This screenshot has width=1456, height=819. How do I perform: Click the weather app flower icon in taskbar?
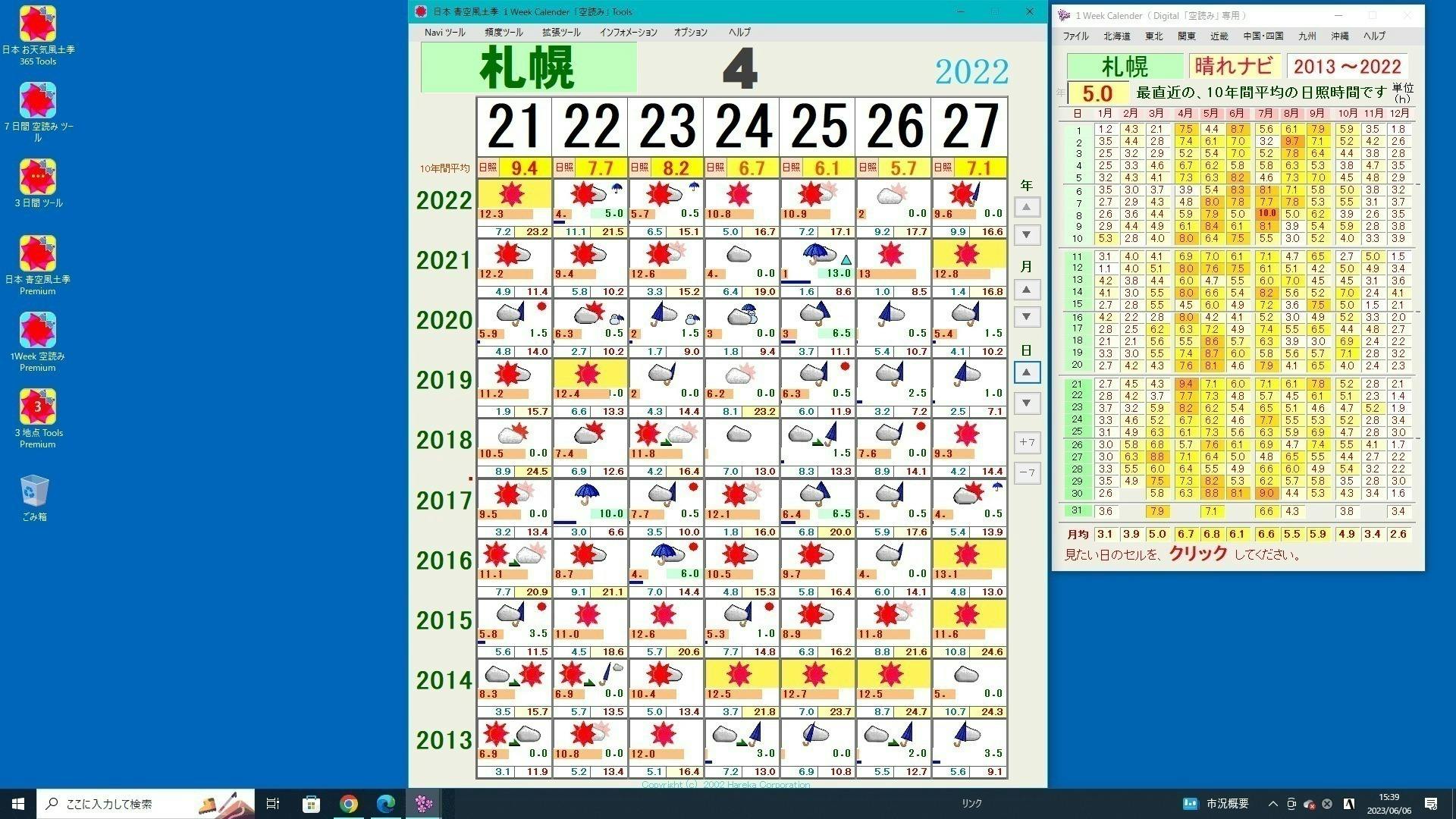tap(424, 803)
